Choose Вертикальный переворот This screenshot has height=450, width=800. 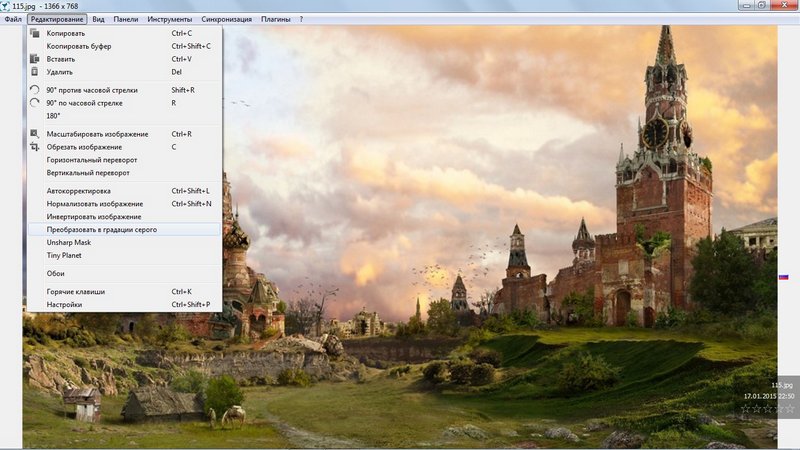(x=124, y=172)
